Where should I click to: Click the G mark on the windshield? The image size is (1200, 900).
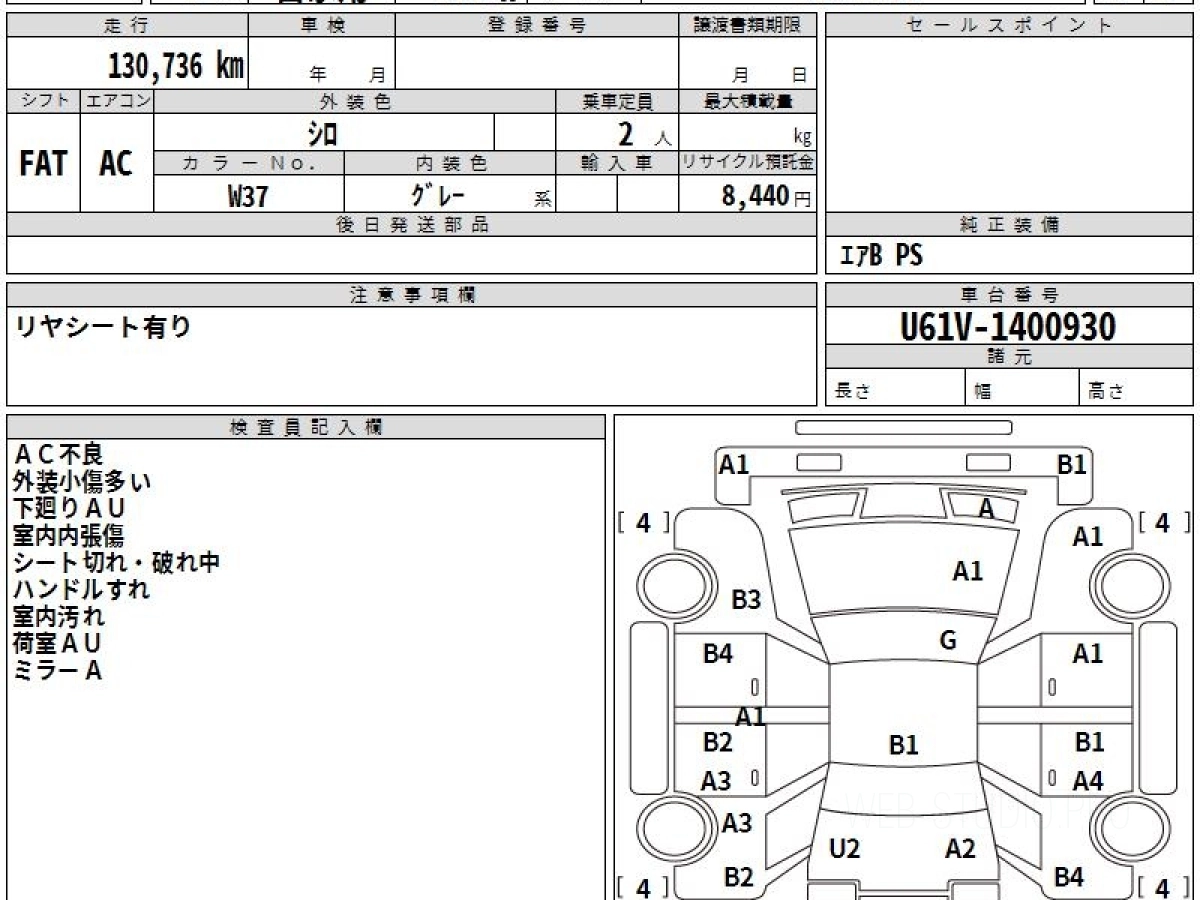tap(948, 641)
